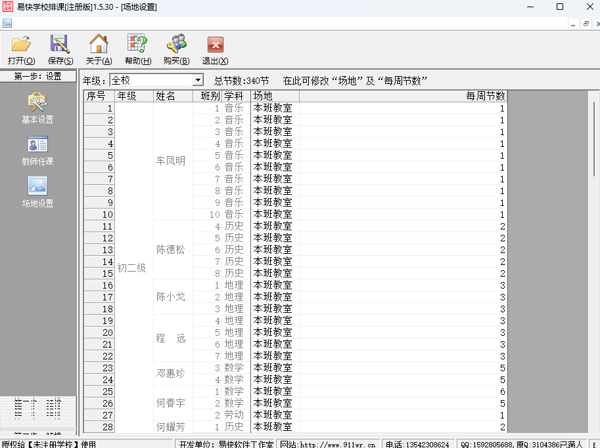Open 基本设置 in the sidebar

(x=38, y=107)
